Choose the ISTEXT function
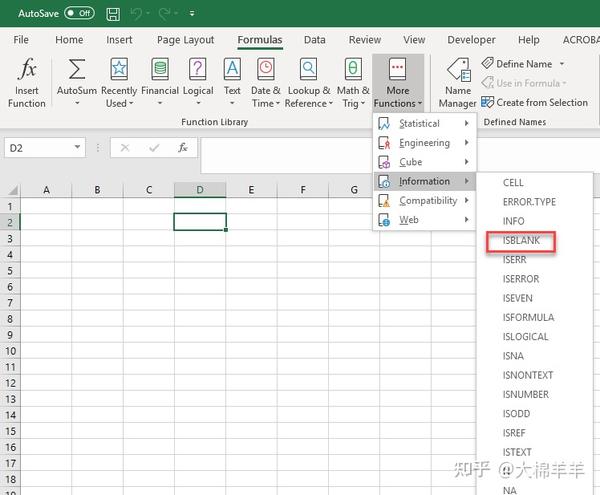The image size is (600, 495). (517, 452)
